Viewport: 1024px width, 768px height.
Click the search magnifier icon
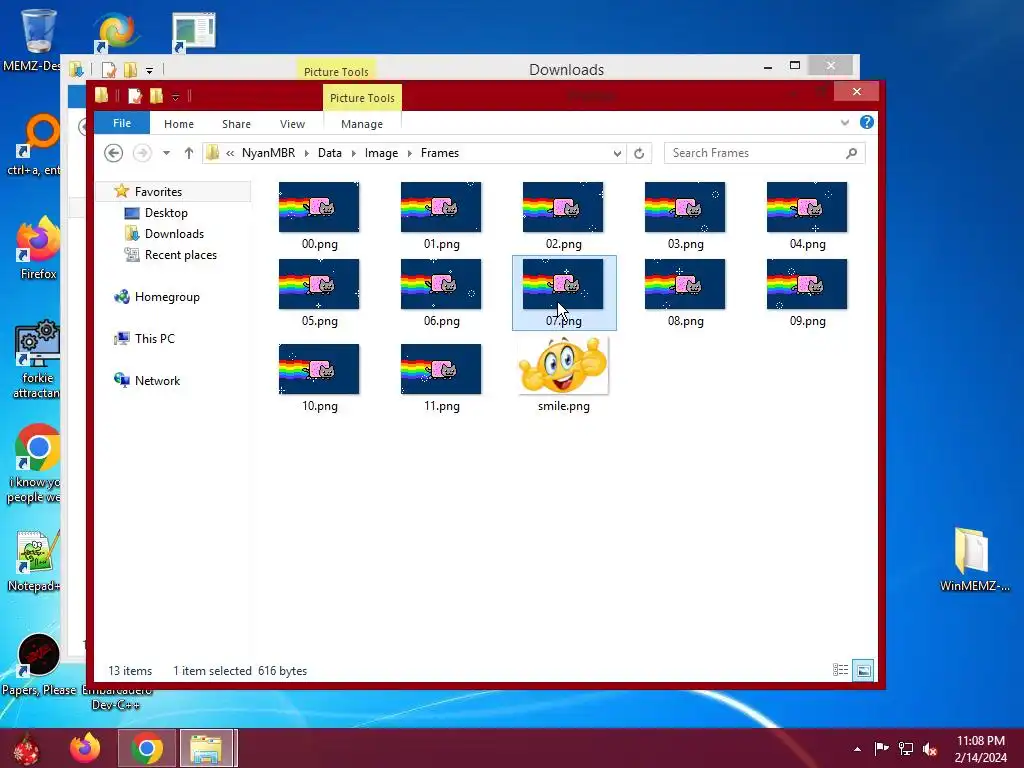tap(851, 153)
